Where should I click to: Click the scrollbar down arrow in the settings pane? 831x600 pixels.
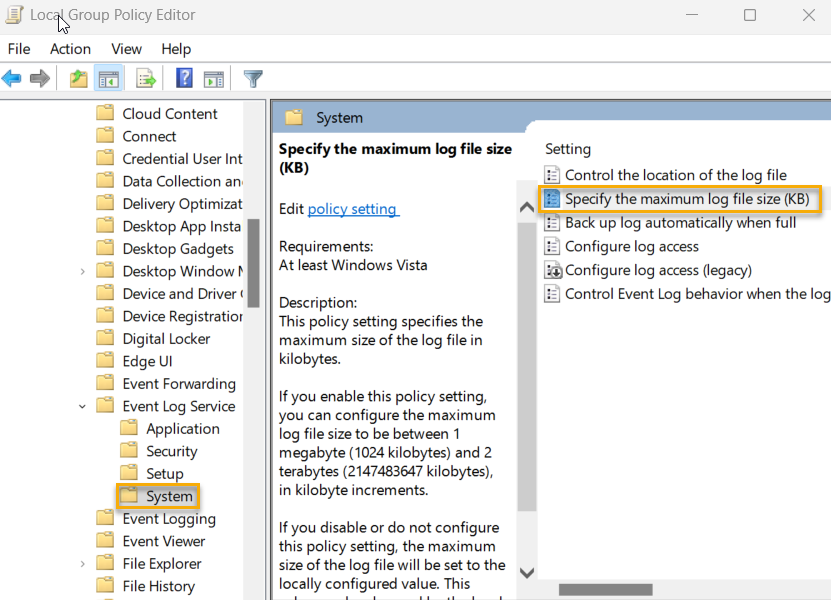coord(527,573)
